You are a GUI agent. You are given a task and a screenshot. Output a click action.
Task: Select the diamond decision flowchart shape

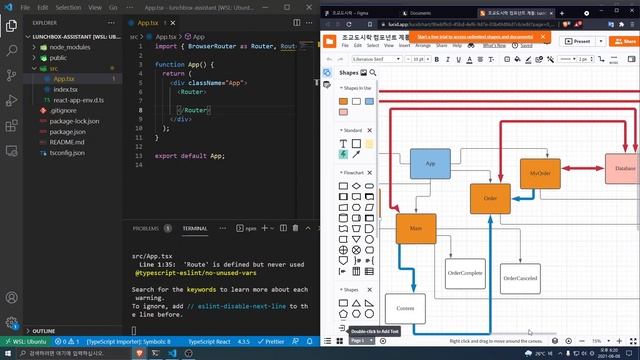coord(356,186)
